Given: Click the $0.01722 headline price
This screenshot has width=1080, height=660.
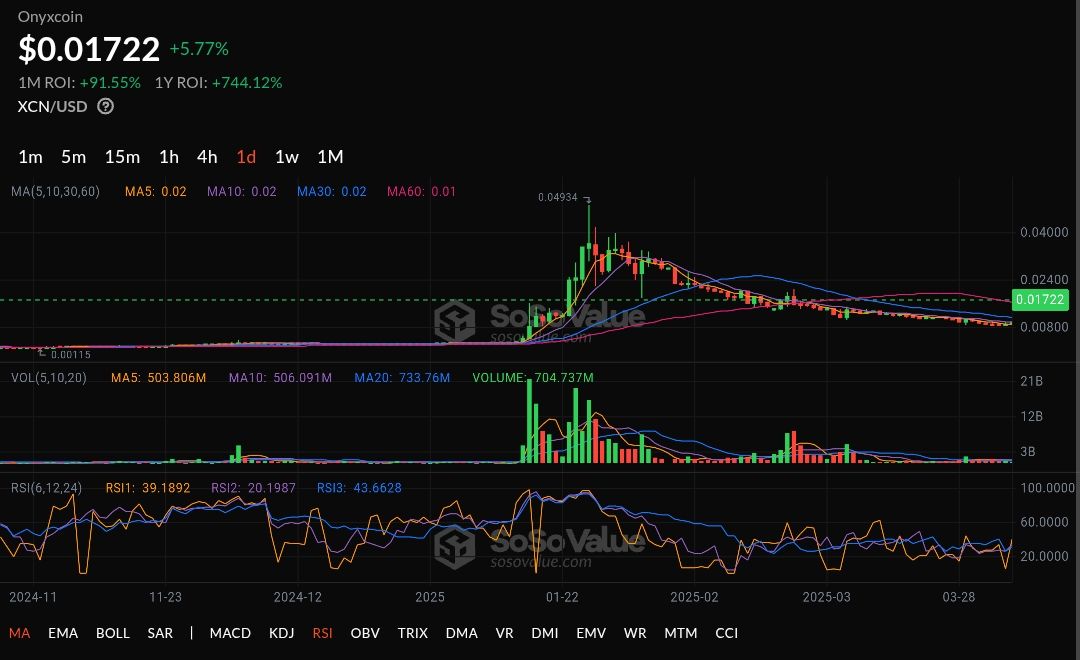Looking at the screenshot, I should 89,49.
